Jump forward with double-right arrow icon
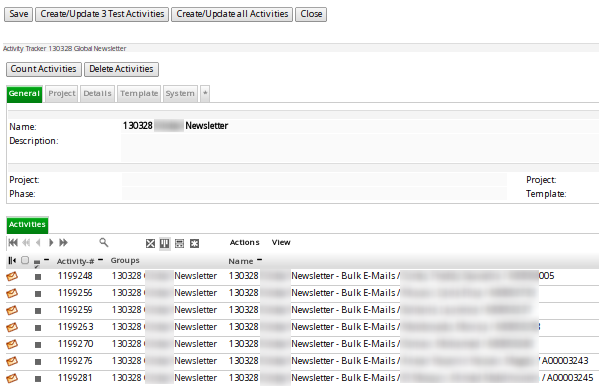Viewport: 599px width, 386px height. click(63, 242)
